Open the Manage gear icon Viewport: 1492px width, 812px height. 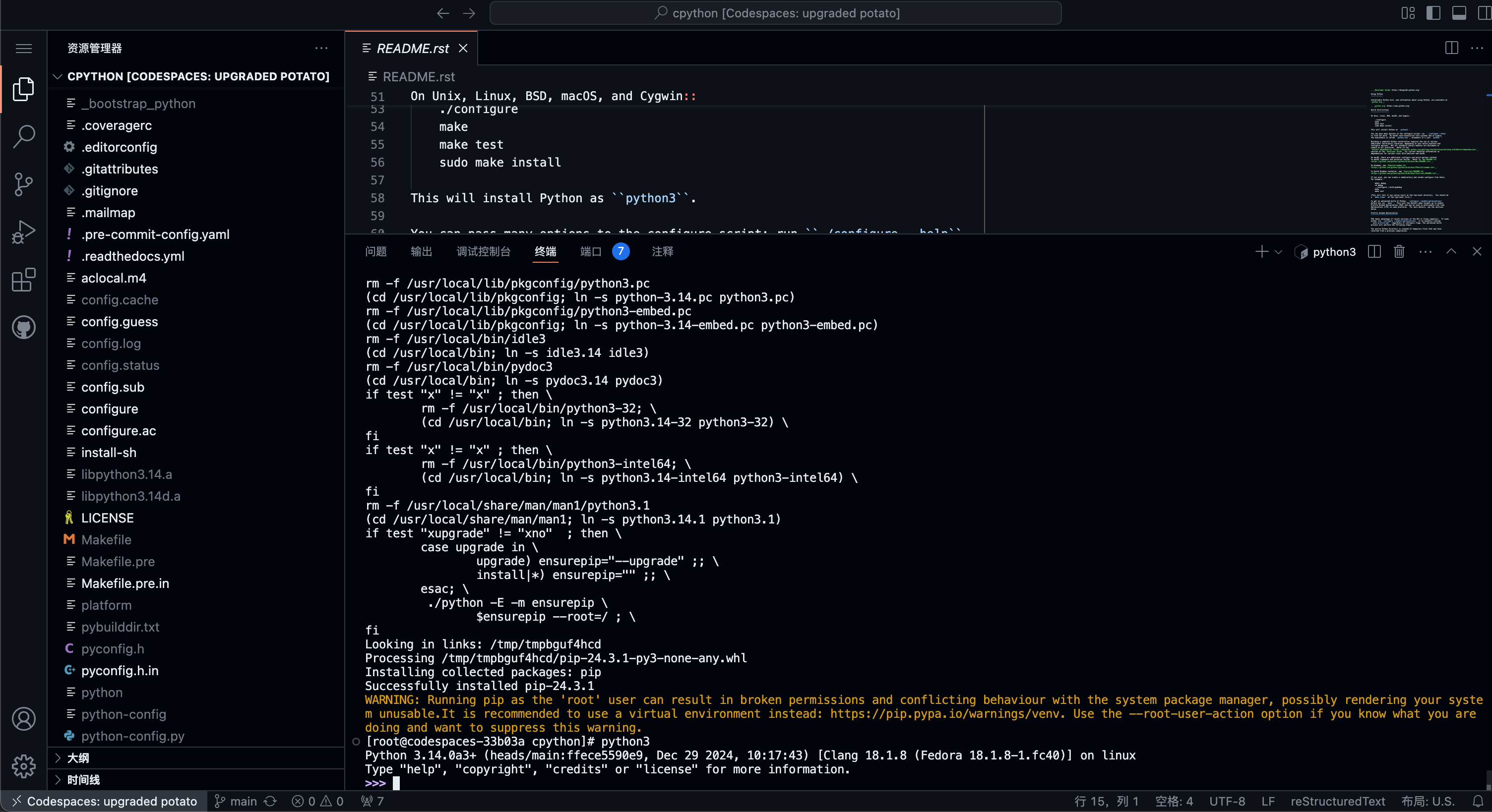[x=24, y=766]
